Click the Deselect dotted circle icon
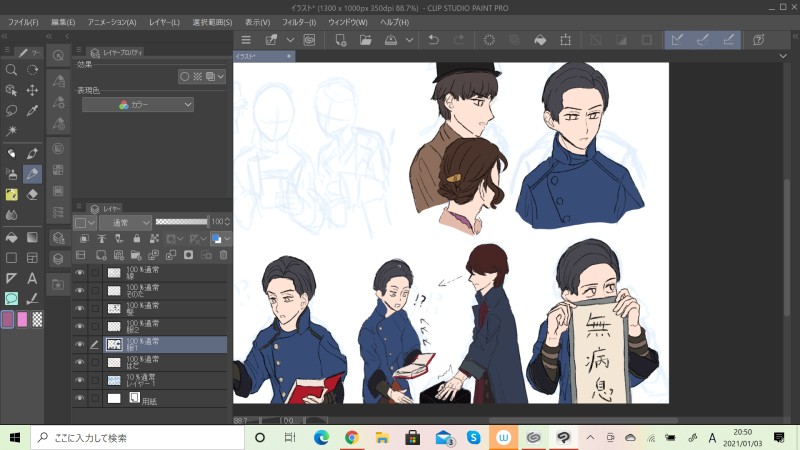800x450 pixels. click(489, 40)
